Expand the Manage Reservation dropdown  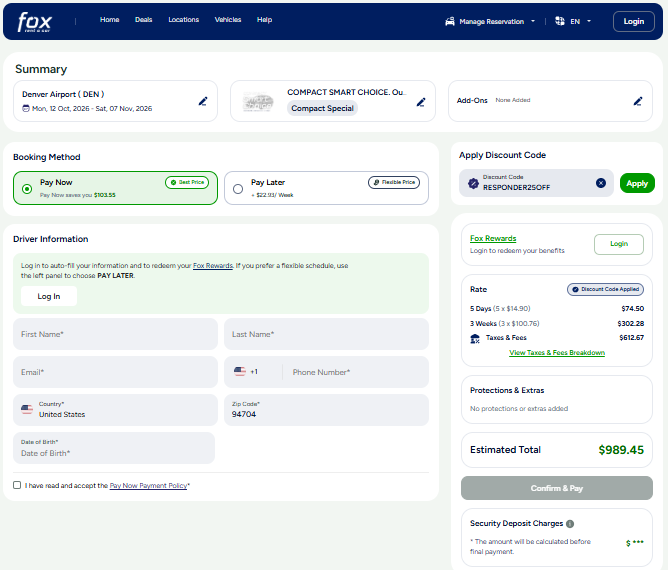pos(490,21)
